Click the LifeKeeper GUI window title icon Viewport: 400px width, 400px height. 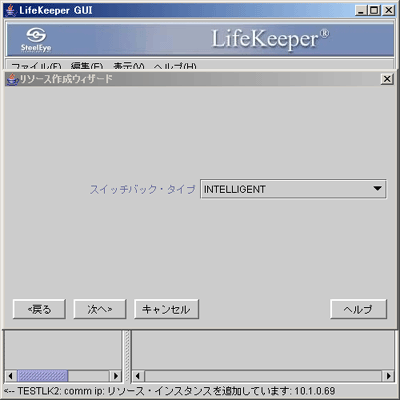pyautogui.click(x=10, y=10)
